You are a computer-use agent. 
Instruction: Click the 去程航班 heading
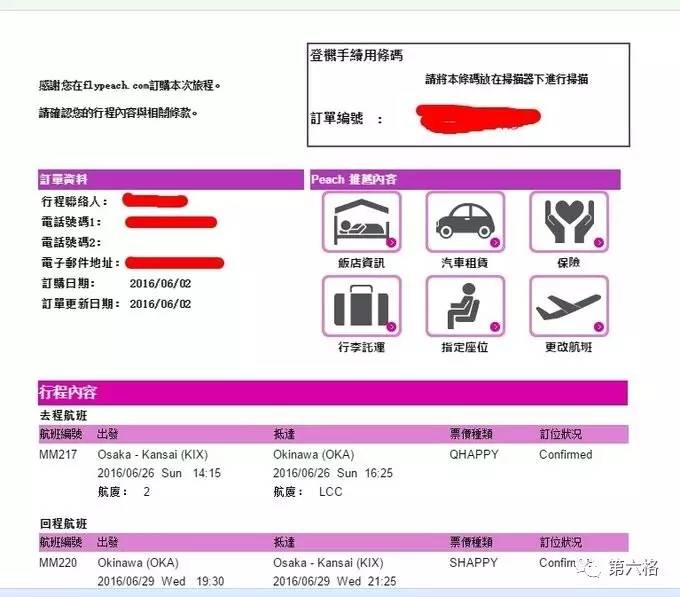point(63,415)
